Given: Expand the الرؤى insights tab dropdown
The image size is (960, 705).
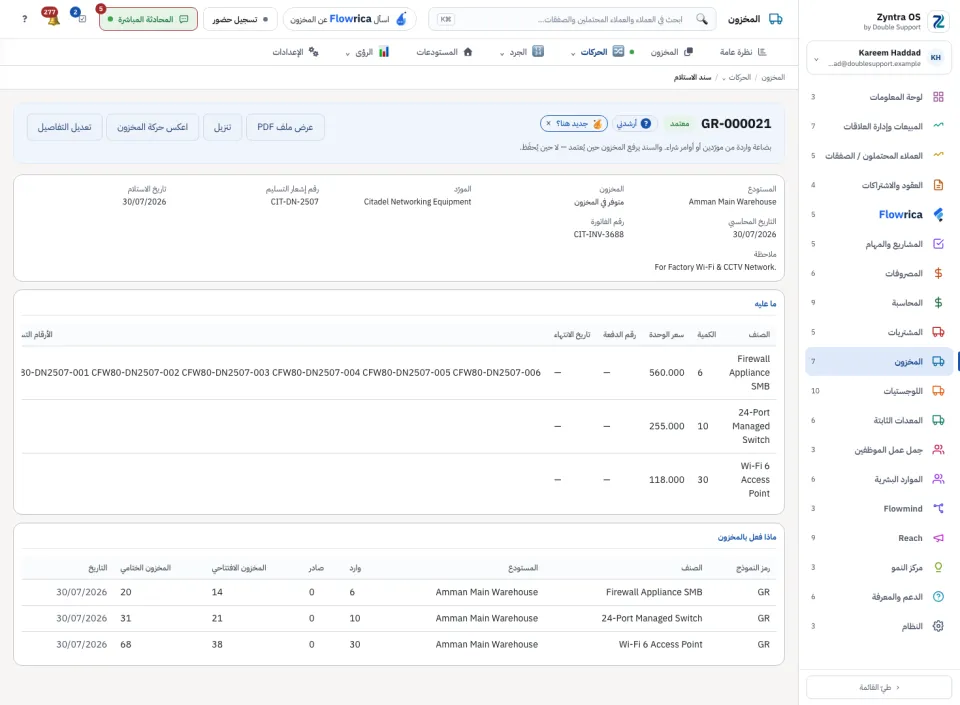Looking at the screenshot, I should (348, 53).
